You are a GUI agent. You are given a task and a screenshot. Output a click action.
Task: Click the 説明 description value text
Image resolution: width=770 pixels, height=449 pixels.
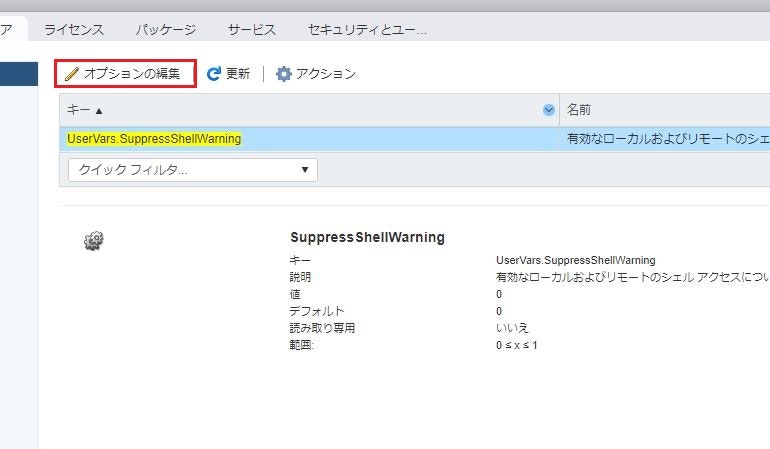point(632,277)
